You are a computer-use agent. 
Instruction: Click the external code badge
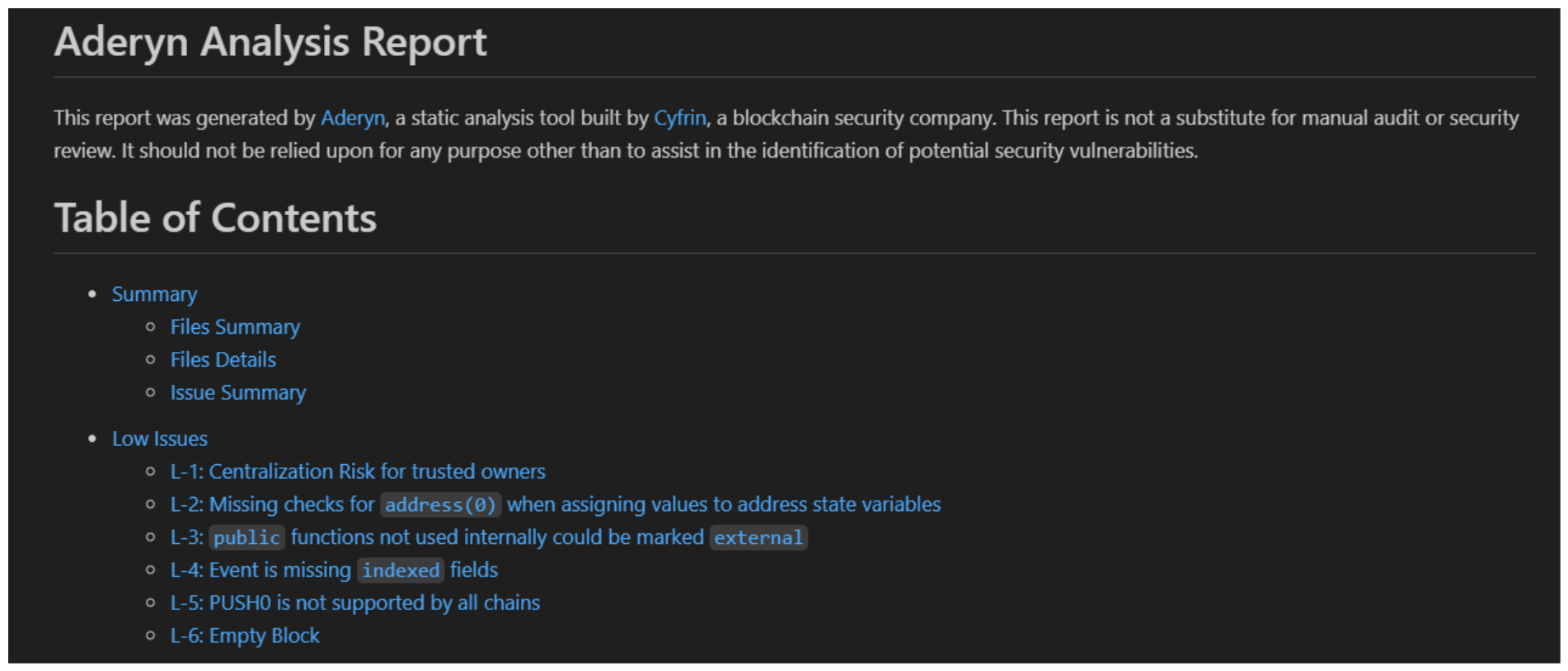pos(758,537)
